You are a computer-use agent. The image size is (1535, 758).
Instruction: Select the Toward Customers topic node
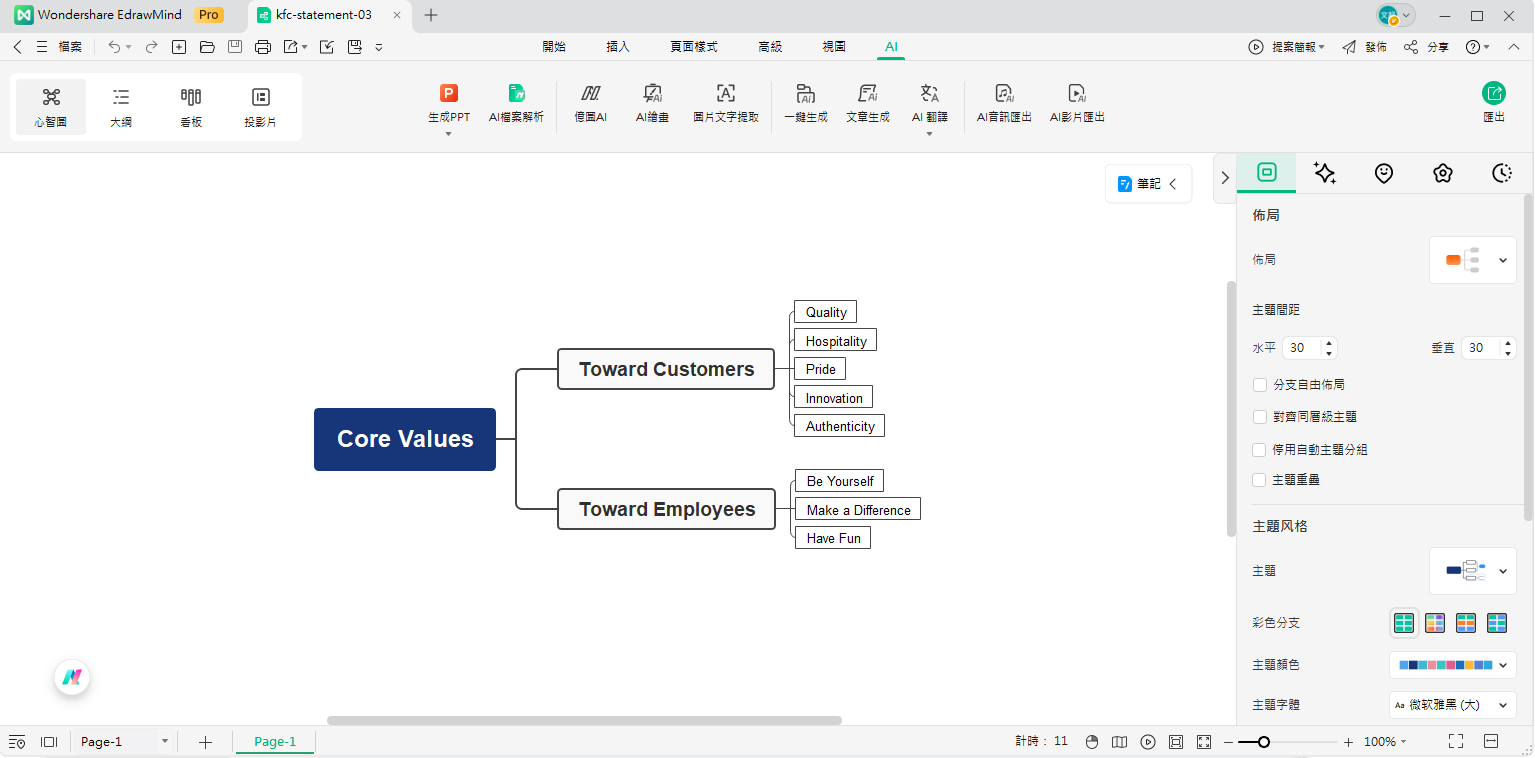666,369
